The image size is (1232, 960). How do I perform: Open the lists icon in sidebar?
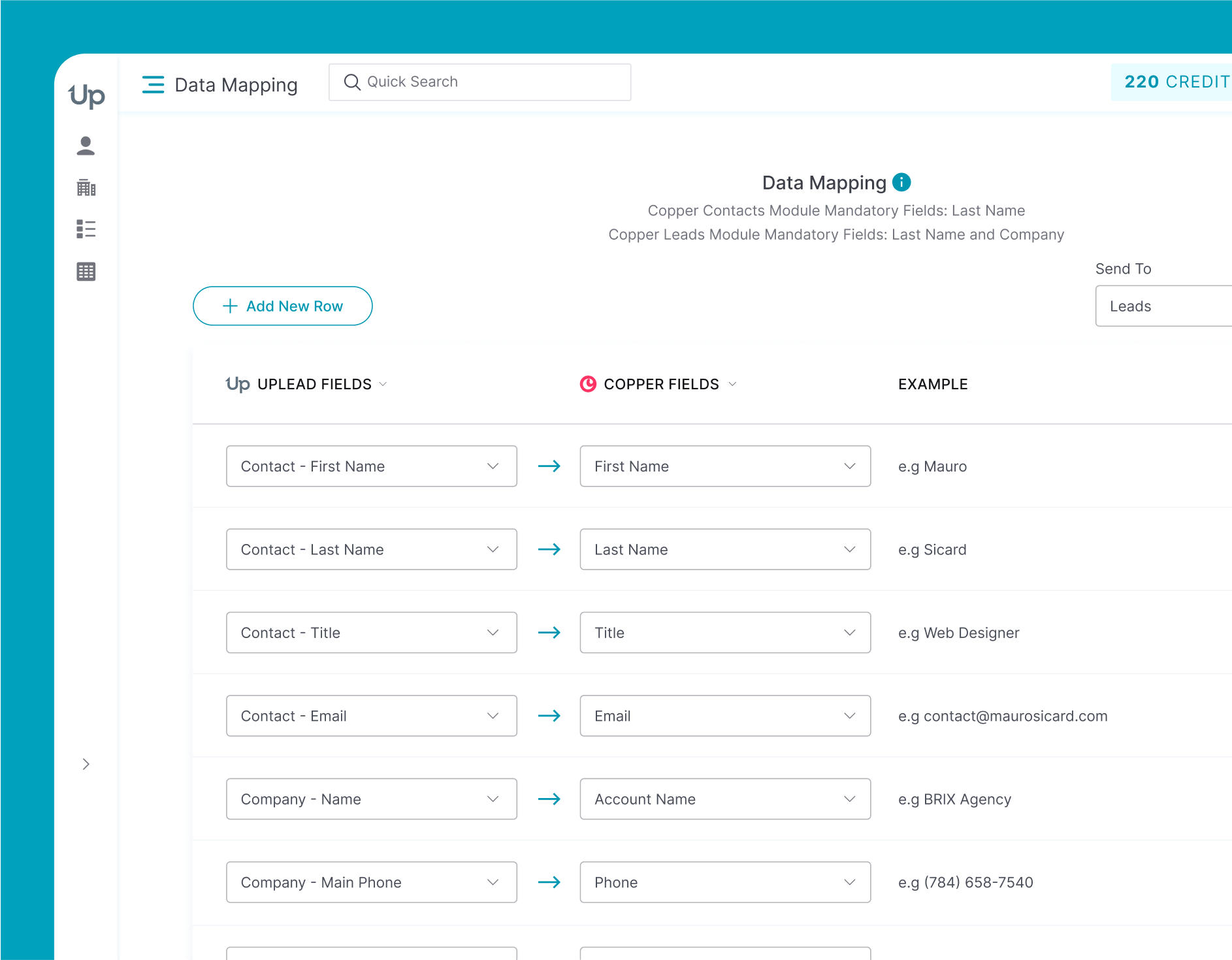point(86,229)
